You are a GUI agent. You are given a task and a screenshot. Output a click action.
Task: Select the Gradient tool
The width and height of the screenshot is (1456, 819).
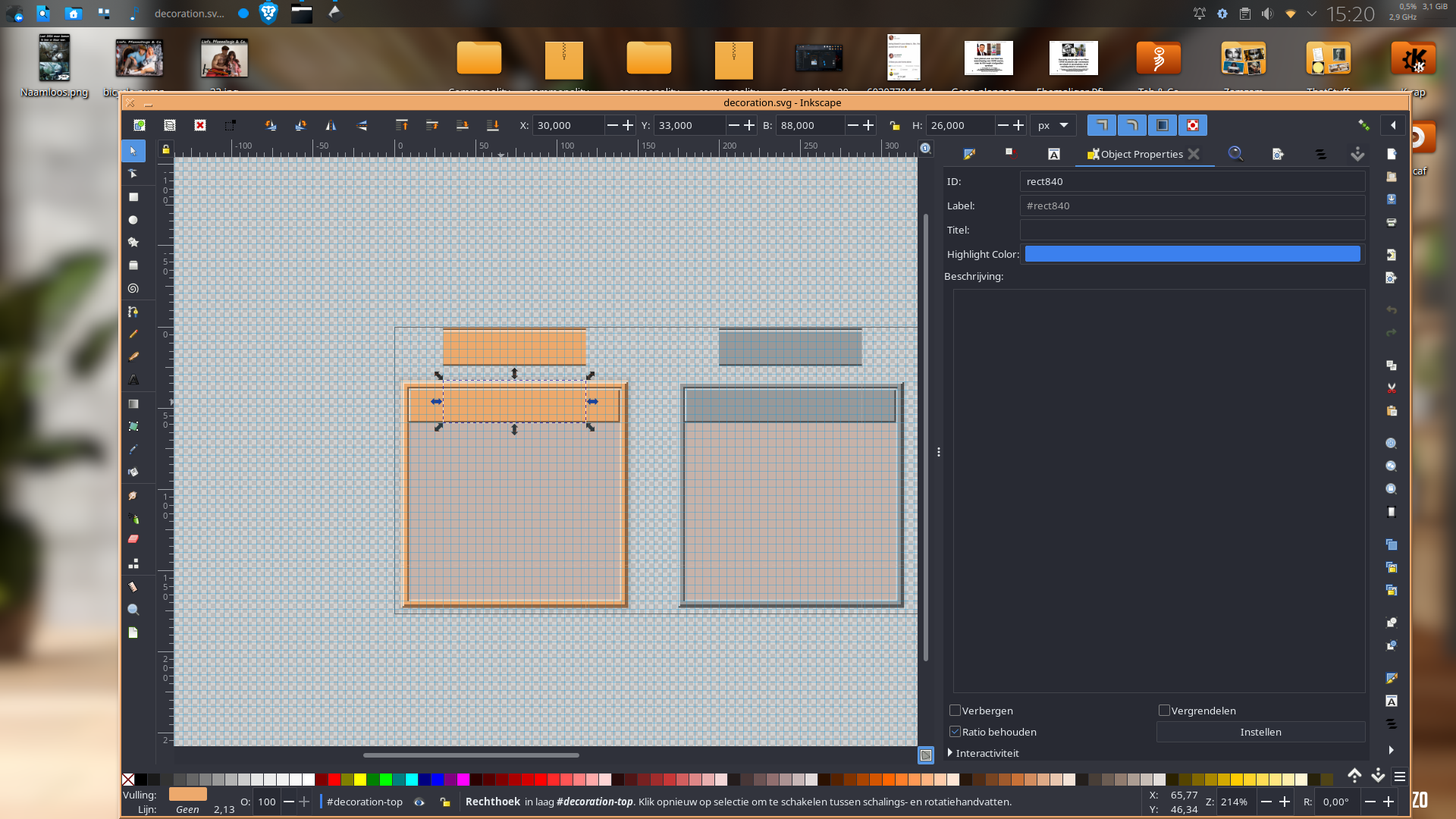[133, 403]
